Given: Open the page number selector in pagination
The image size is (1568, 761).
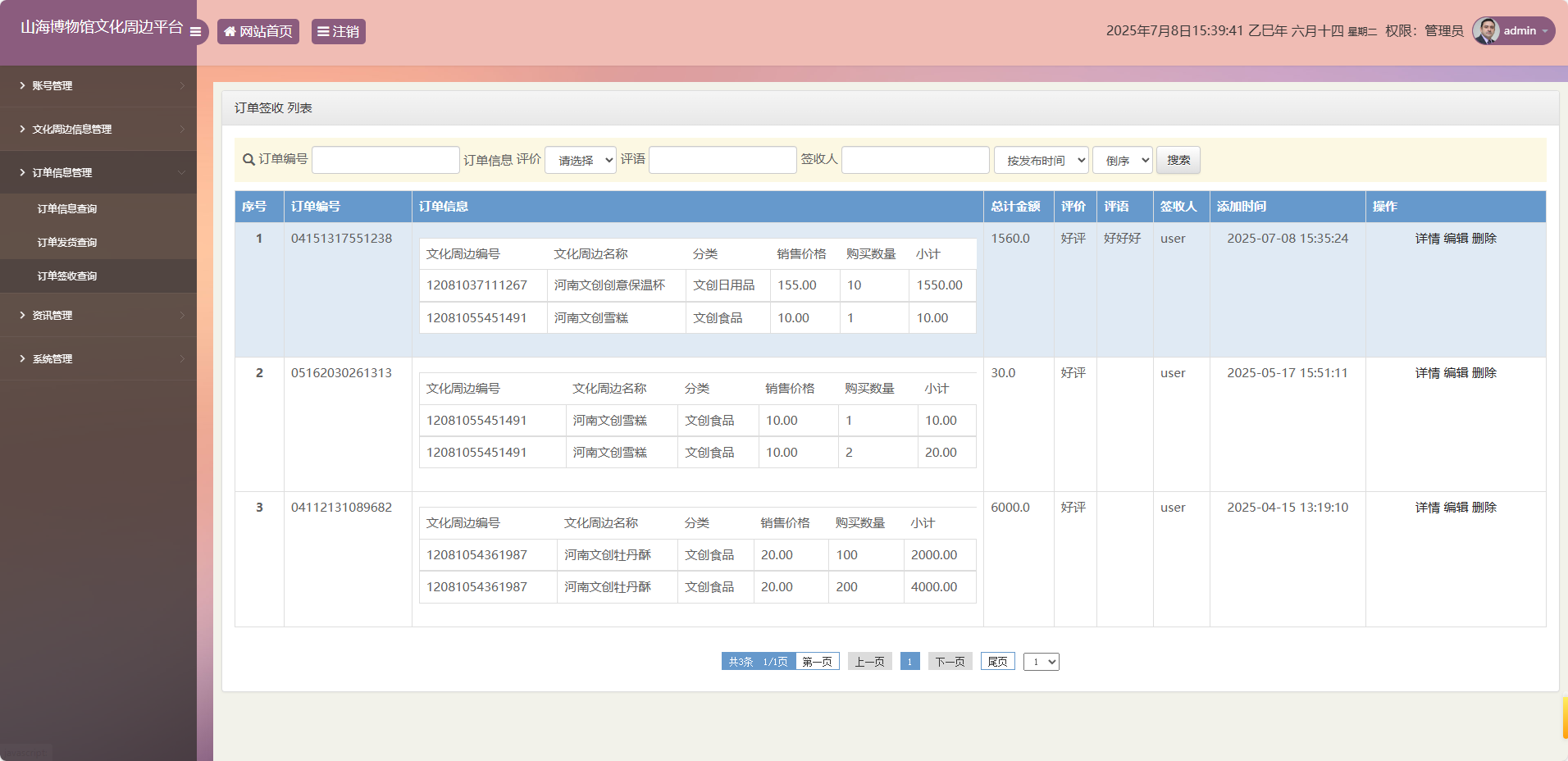Looking at the screenshot, I should pos(1041,661).
